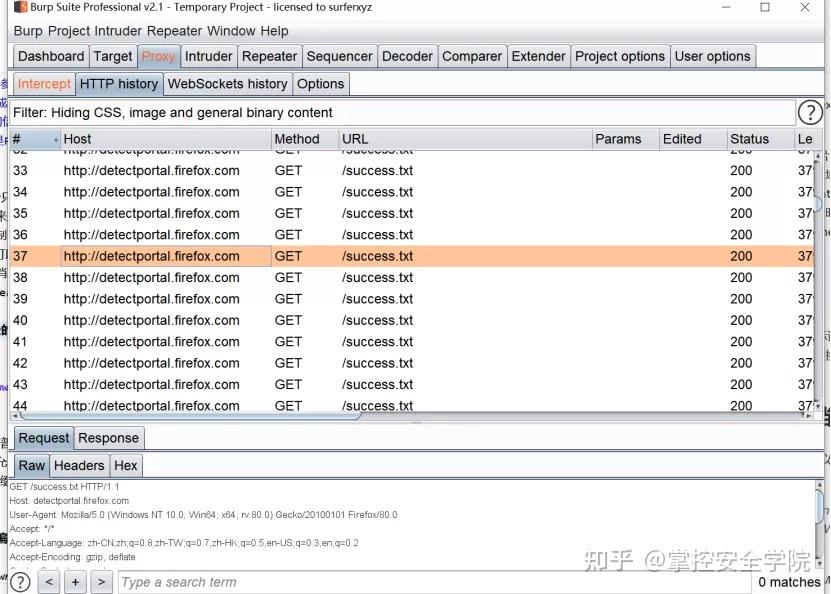The width and height of the screenshot is (831, 594).
Task: Select the Headers message view tab
Action: 79,466
